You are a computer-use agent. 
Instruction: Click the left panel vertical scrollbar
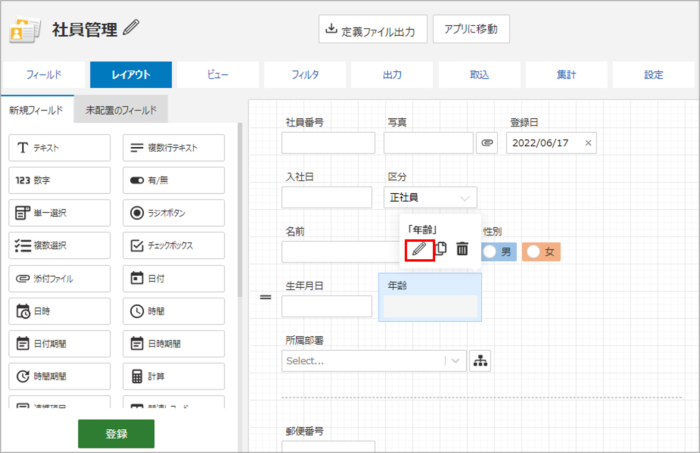[240, 210]
